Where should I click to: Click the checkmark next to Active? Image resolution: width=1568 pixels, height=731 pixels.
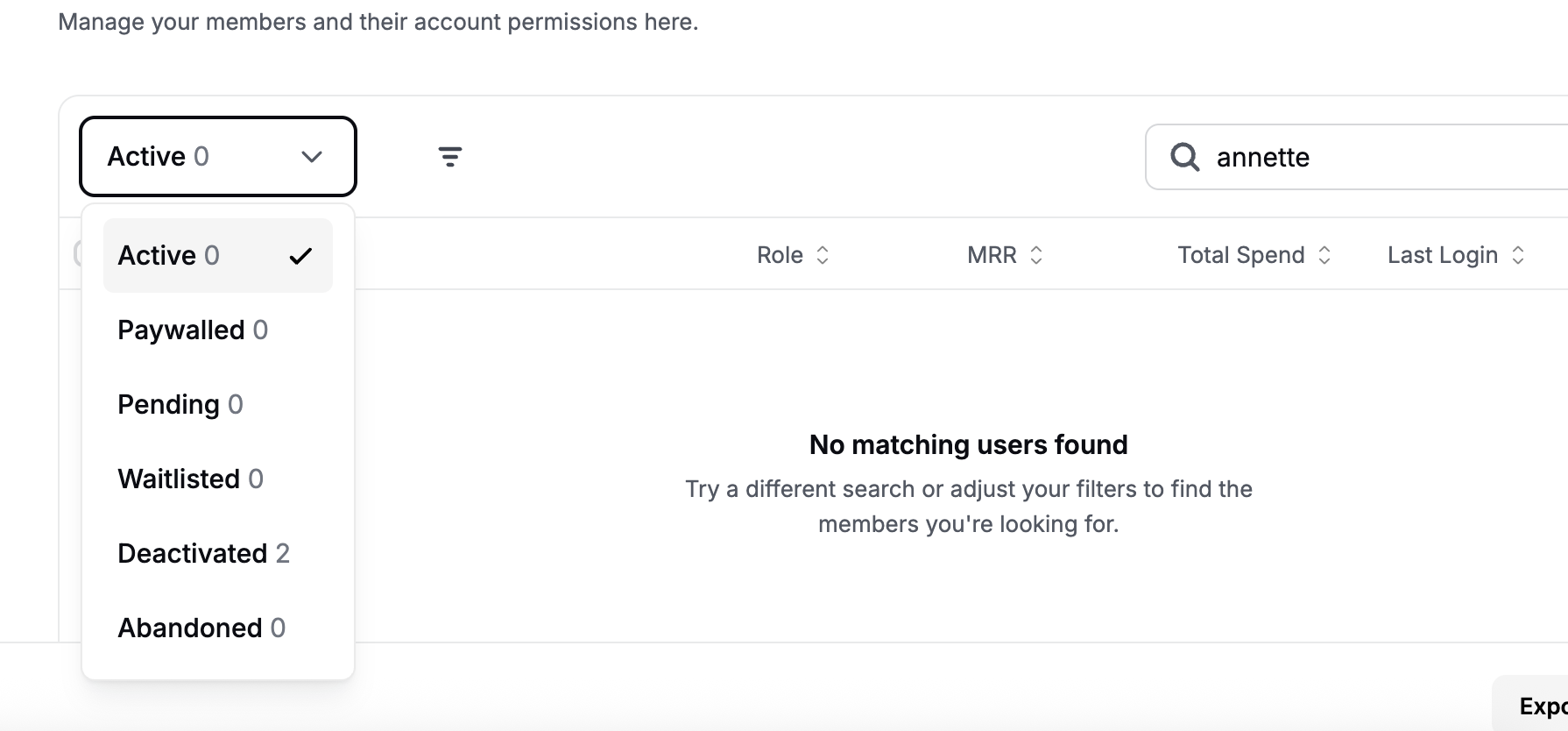300,256
